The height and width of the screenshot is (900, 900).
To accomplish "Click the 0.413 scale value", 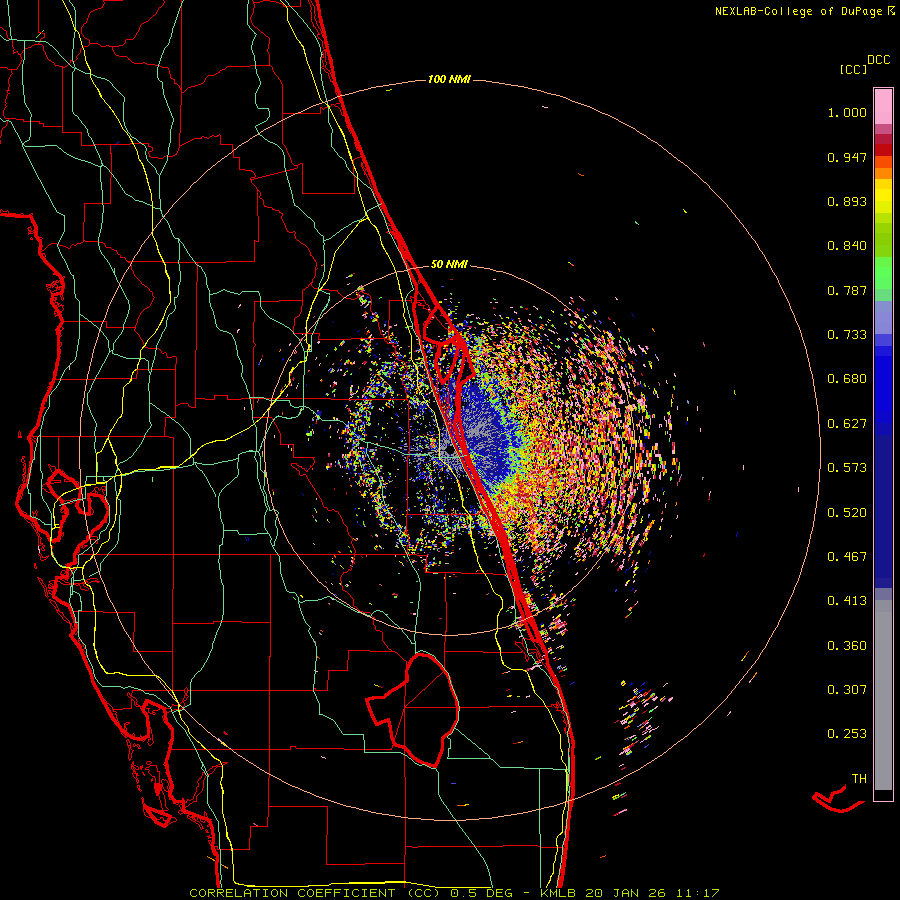I will (847, 601).
